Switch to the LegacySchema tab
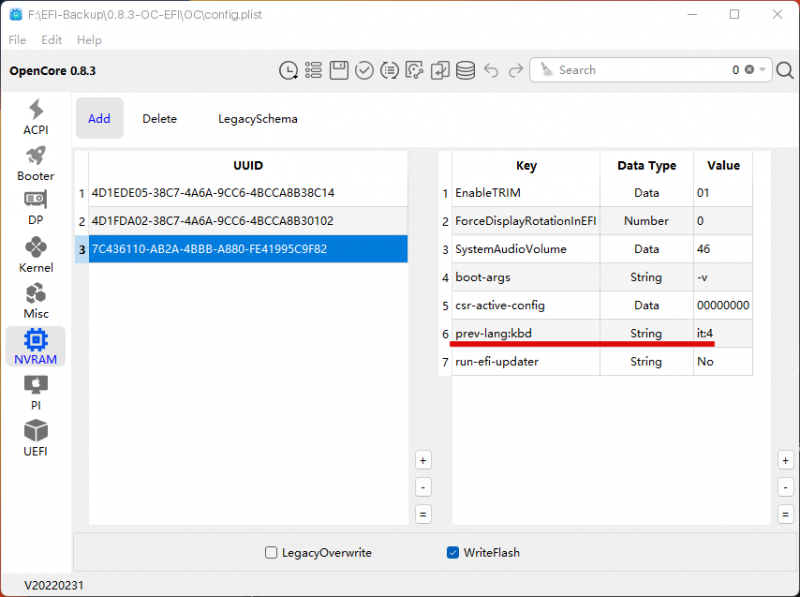Screen dimensions: 800x597 click(257, 118)
